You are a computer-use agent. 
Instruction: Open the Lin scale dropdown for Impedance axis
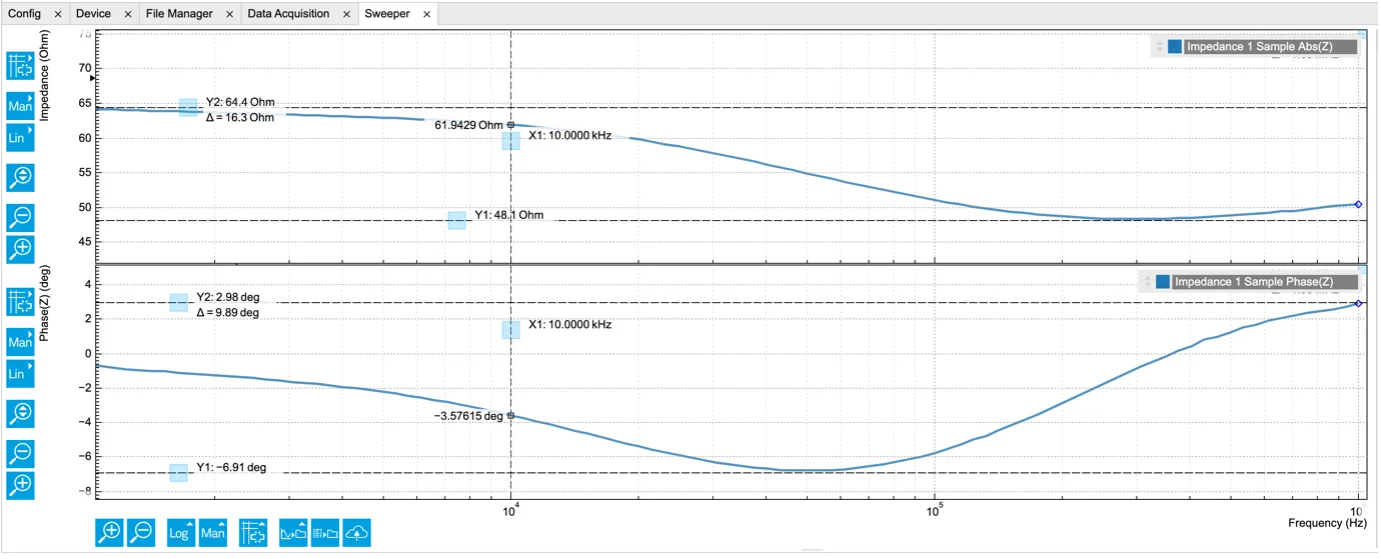(20, 138)
